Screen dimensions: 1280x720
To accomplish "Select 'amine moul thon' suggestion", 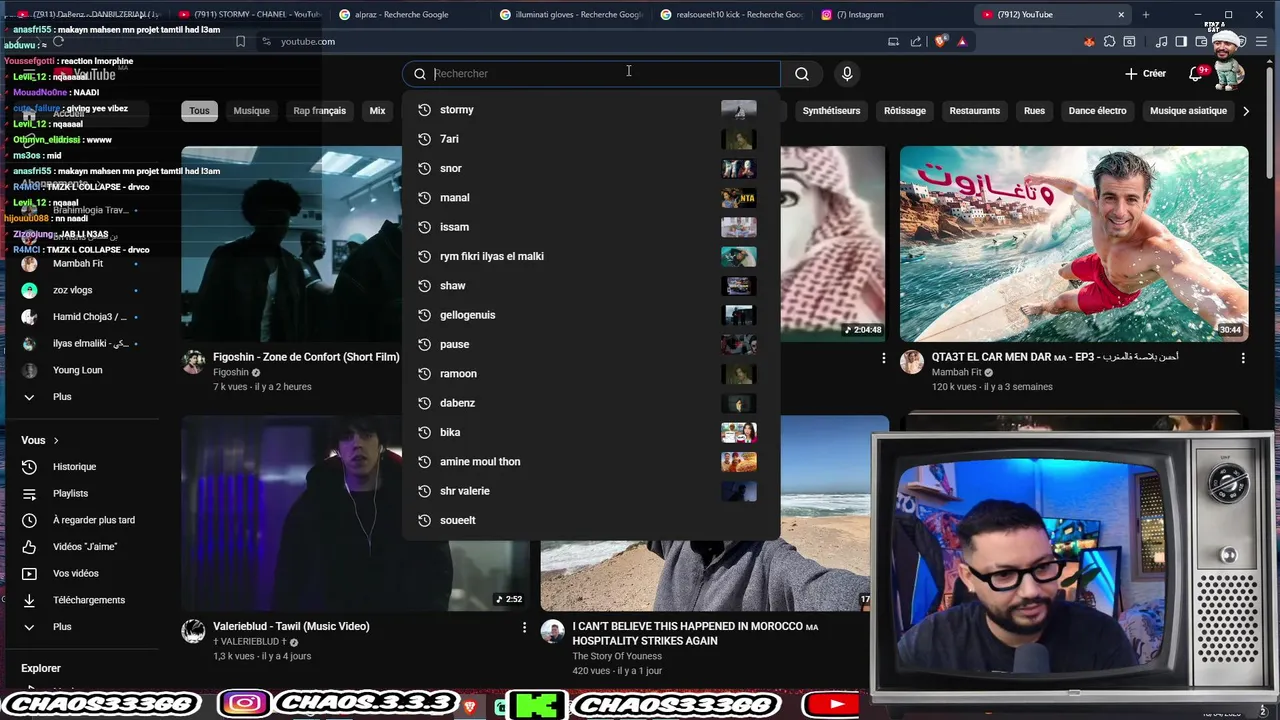I will point(591,462).
